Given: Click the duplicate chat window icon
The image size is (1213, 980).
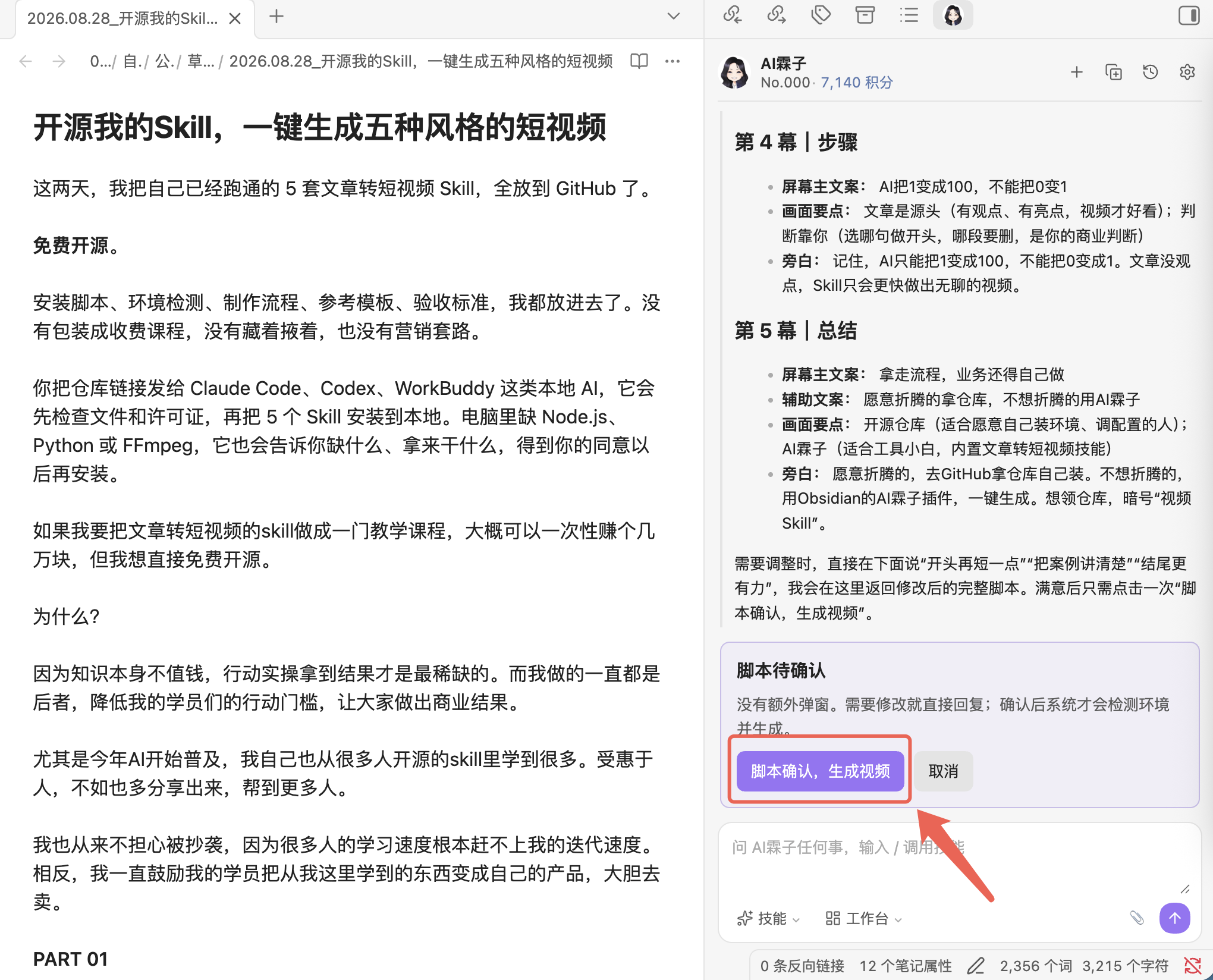Looking at the screenshot, I should [1114, 73].
